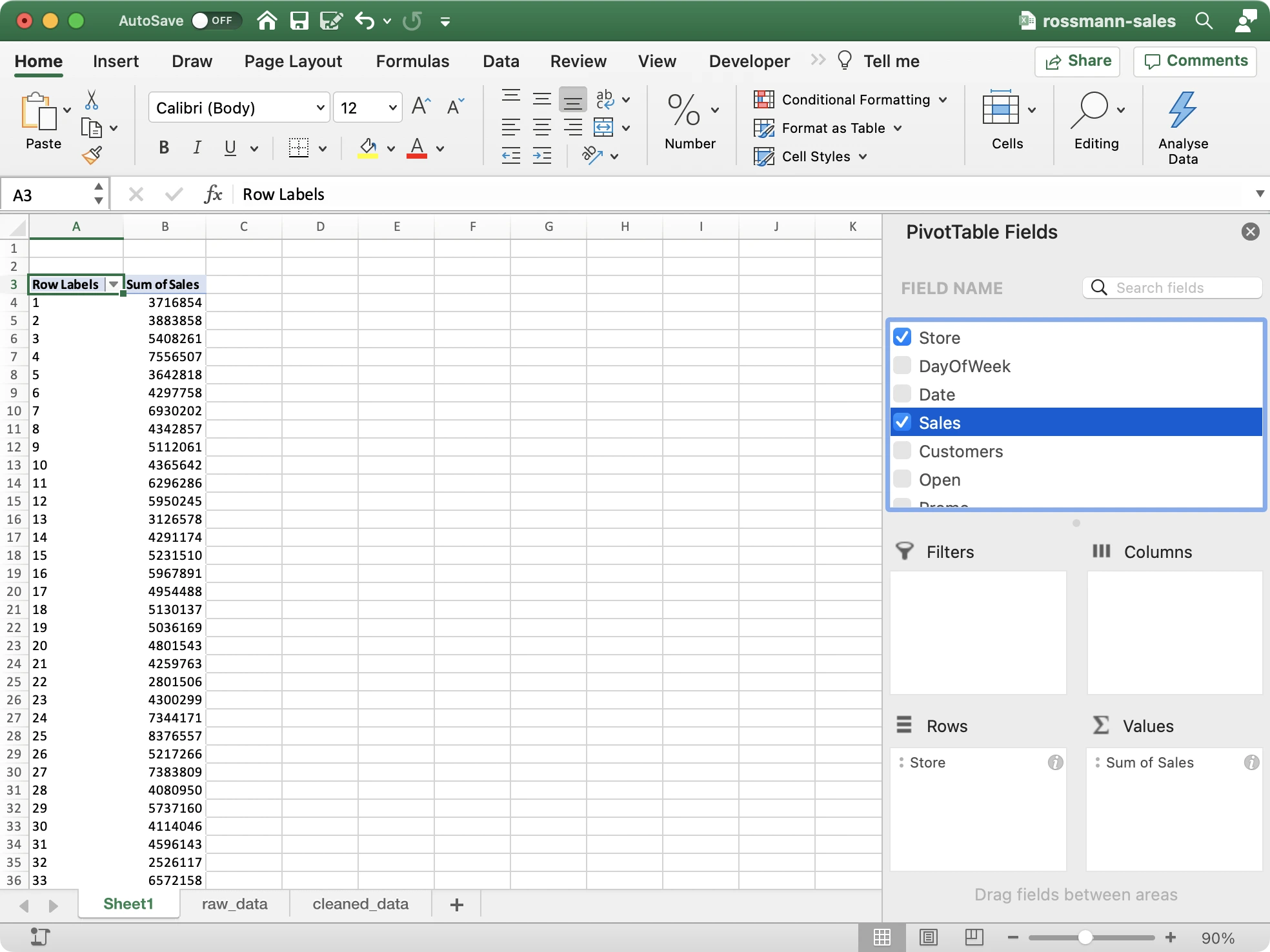This screenshot has height=952, width=1270.
Task: Open the raw_data sheet tab
Action: 234,904
